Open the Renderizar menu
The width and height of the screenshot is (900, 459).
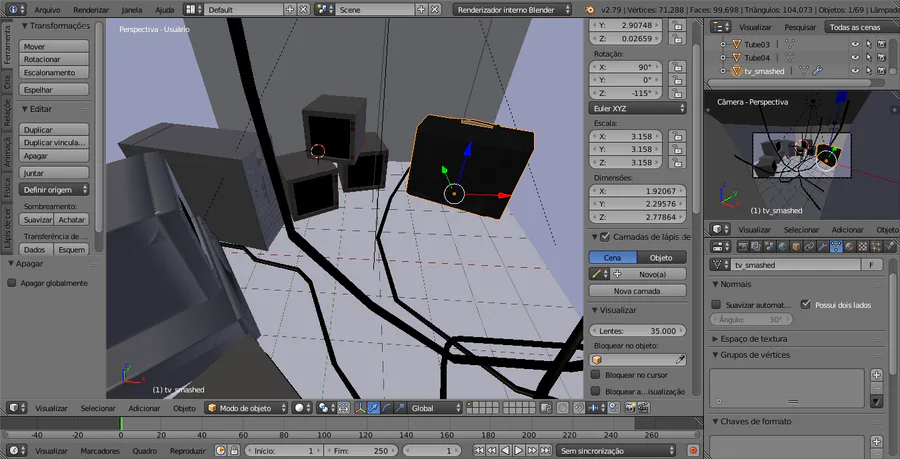[91, 10]
